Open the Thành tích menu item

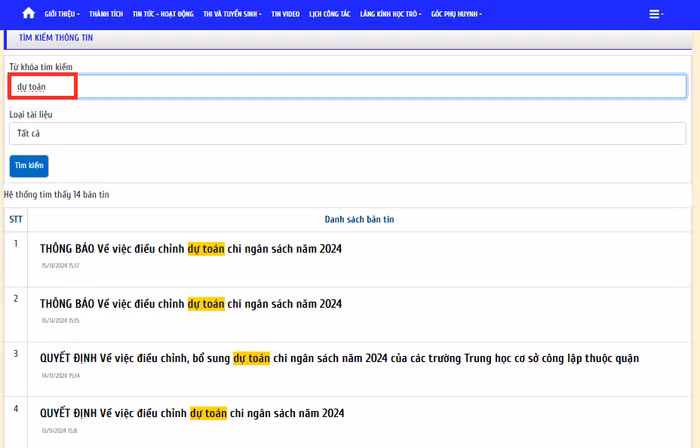pos(106,14)
